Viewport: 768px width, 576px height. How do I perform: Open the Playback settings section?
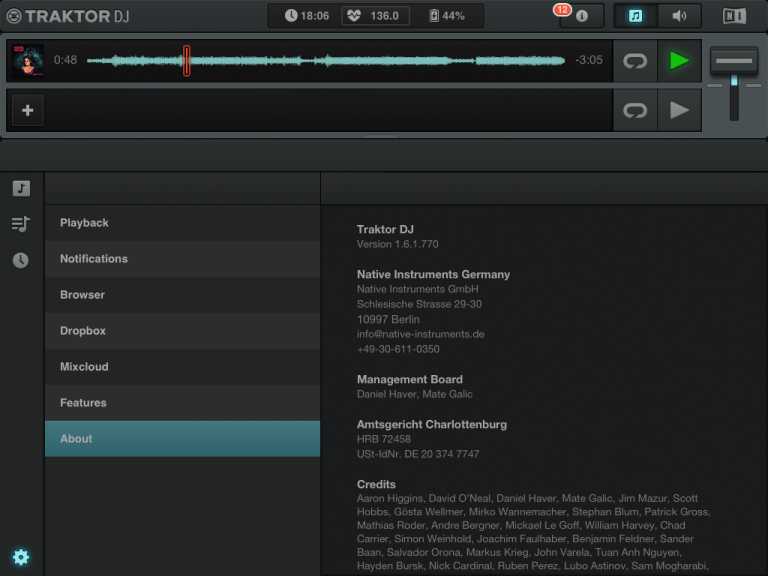coord(182,223)
